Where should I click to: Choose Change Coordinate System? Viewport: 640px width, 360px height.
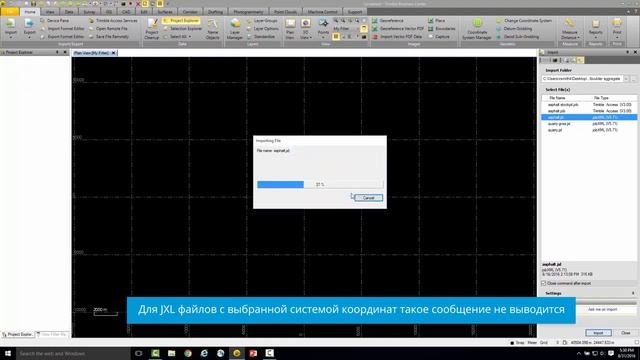coord(524,20)
